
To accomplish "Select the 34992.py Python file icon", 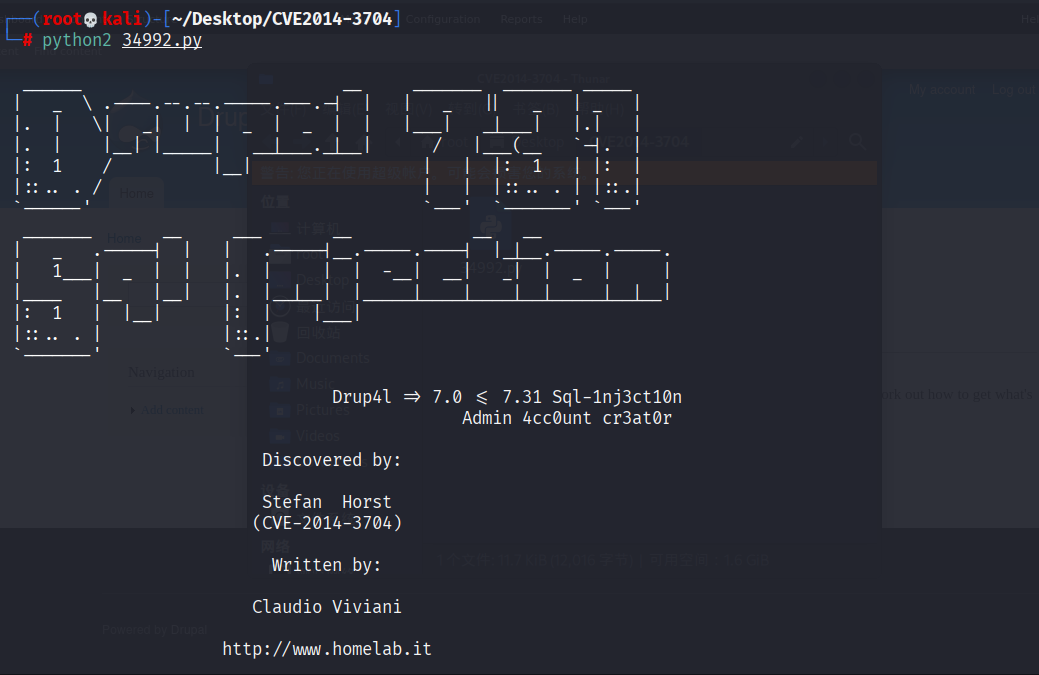I will [491, 227].
